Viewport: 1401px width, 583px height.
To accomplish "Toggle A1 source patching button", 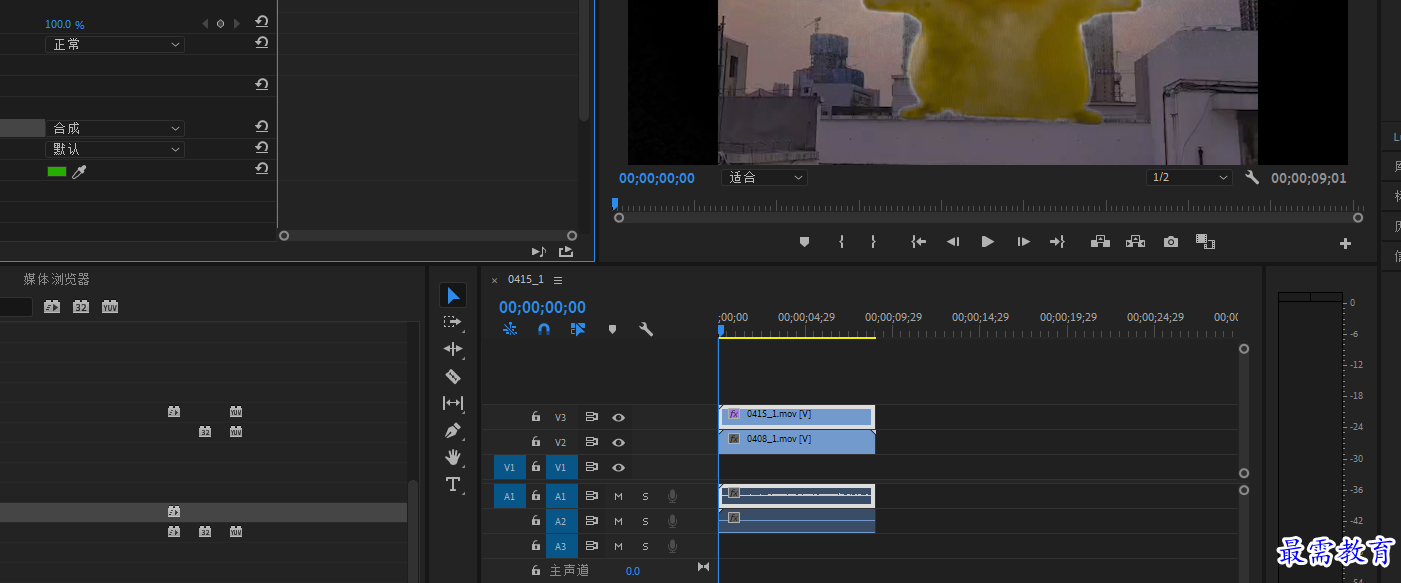I will [509, 496].
